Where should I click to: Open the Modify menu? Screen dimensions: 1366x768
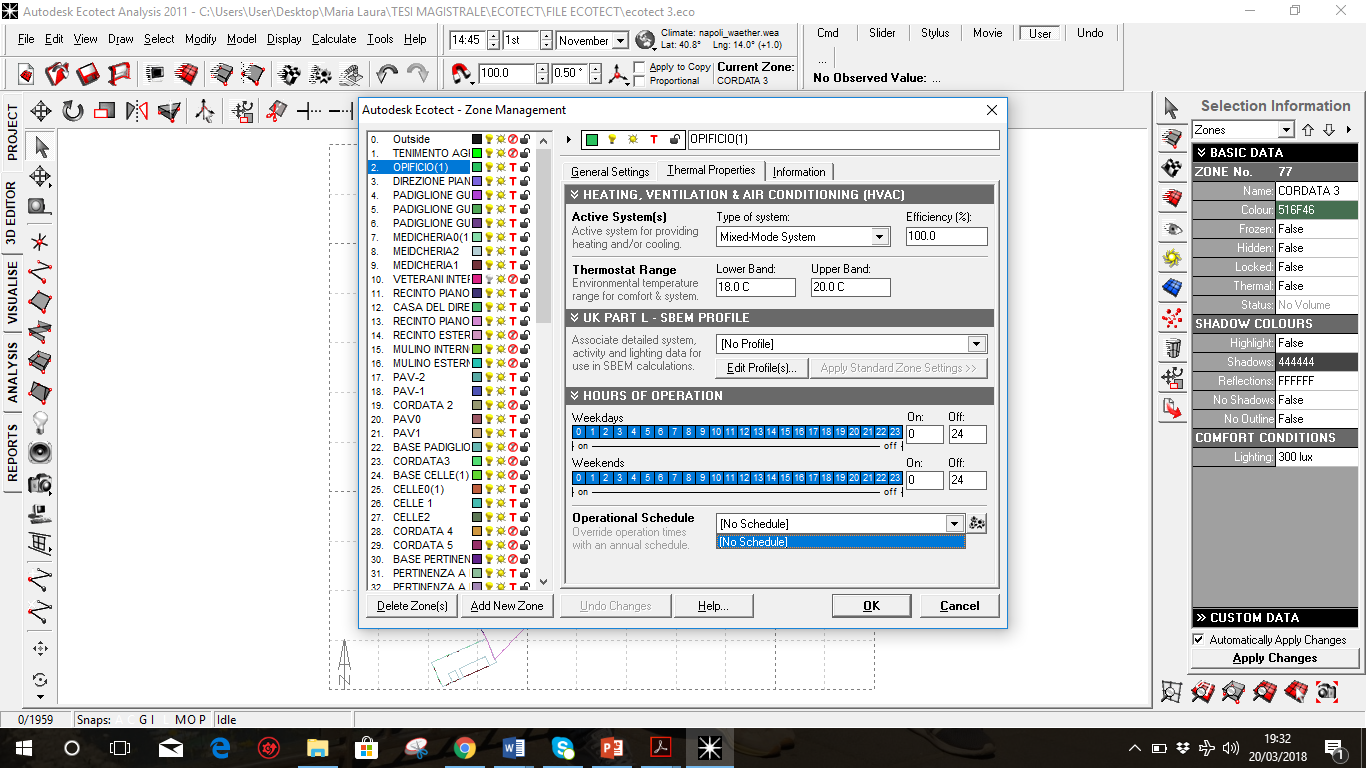click(x=200, y=39)
